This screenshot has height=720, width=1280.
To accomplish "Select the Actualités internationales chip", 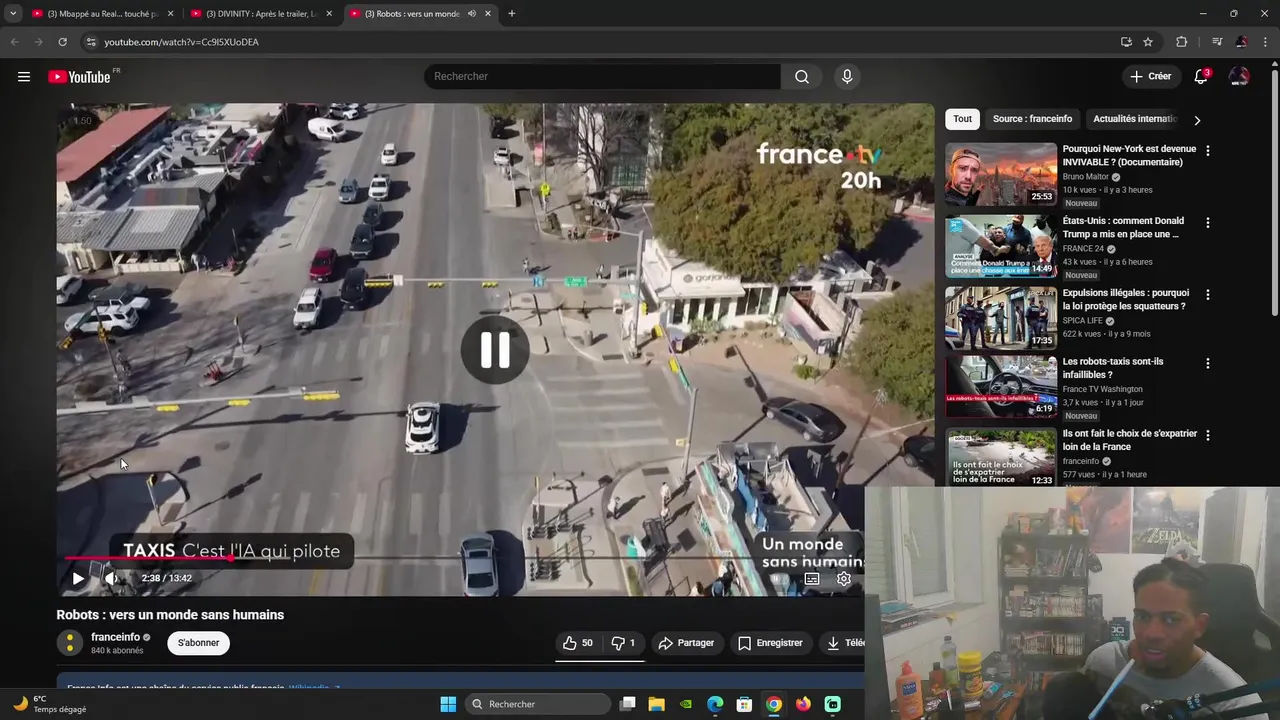I will click(1135, 119).
